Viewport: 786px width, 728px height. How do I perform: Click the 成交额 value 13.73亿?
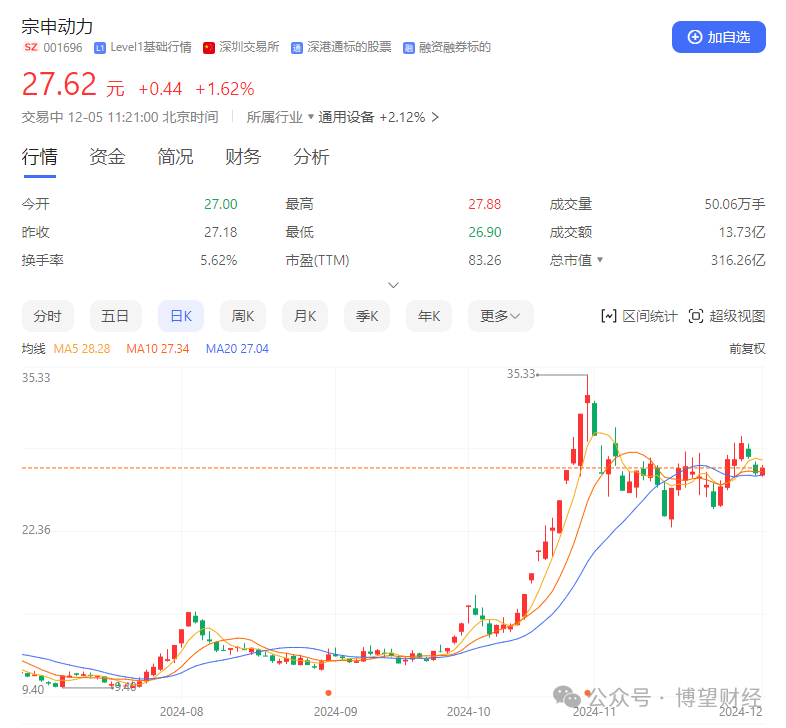[742, 232]
